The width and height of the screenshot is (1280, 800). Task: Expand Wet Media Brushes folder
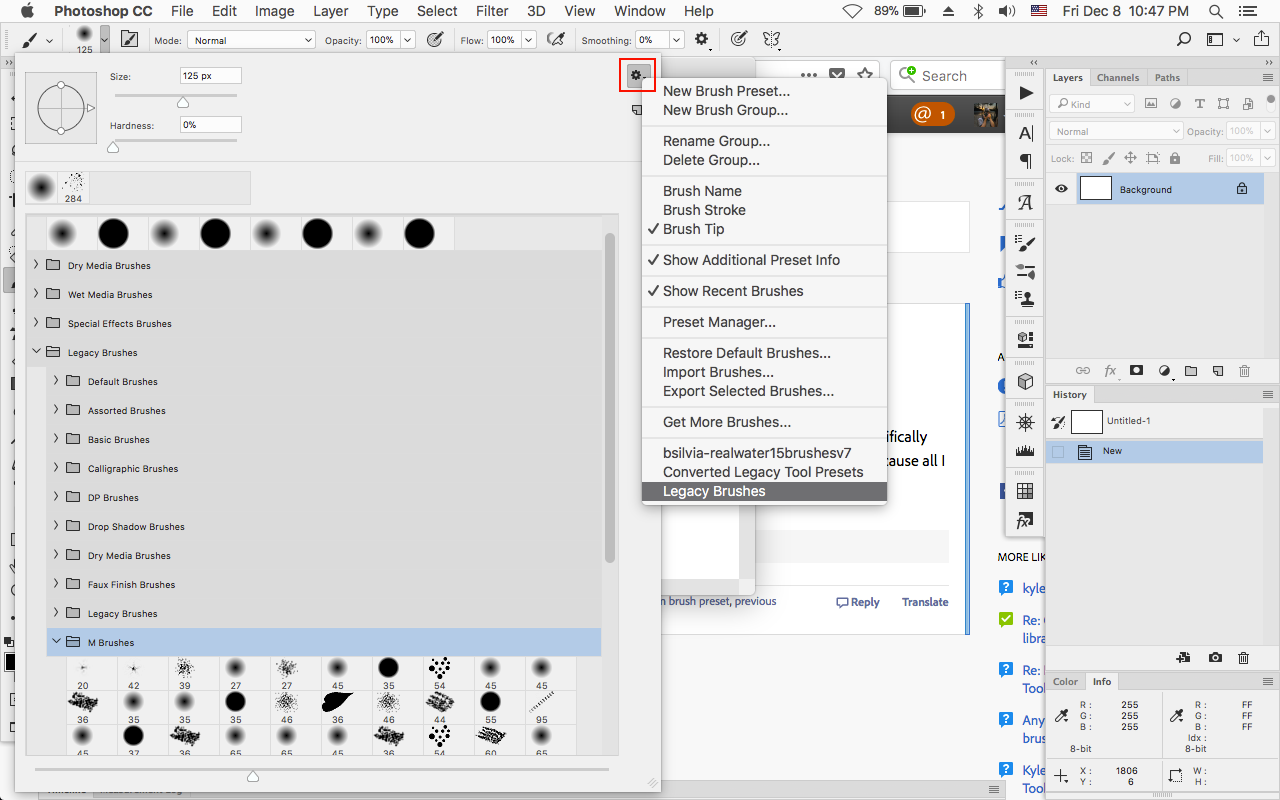click(x=37, y=294)
